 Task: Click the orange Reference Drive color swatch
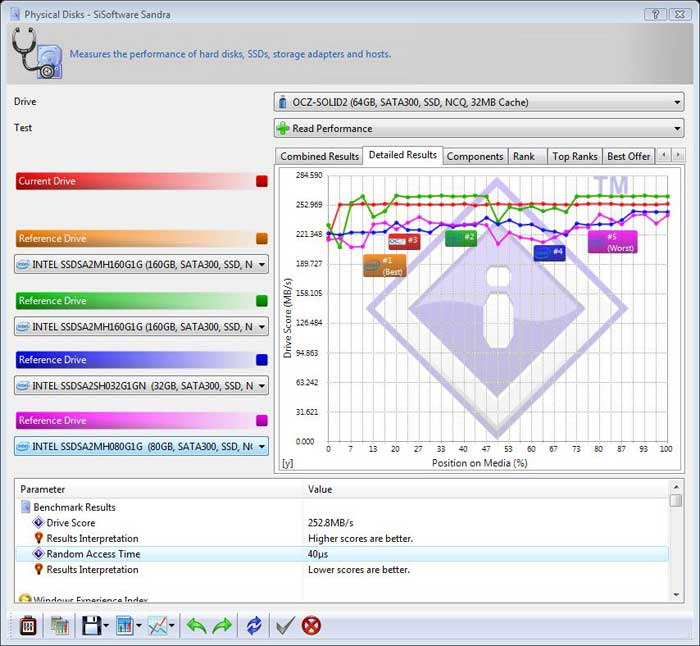(x=262, y=238)
